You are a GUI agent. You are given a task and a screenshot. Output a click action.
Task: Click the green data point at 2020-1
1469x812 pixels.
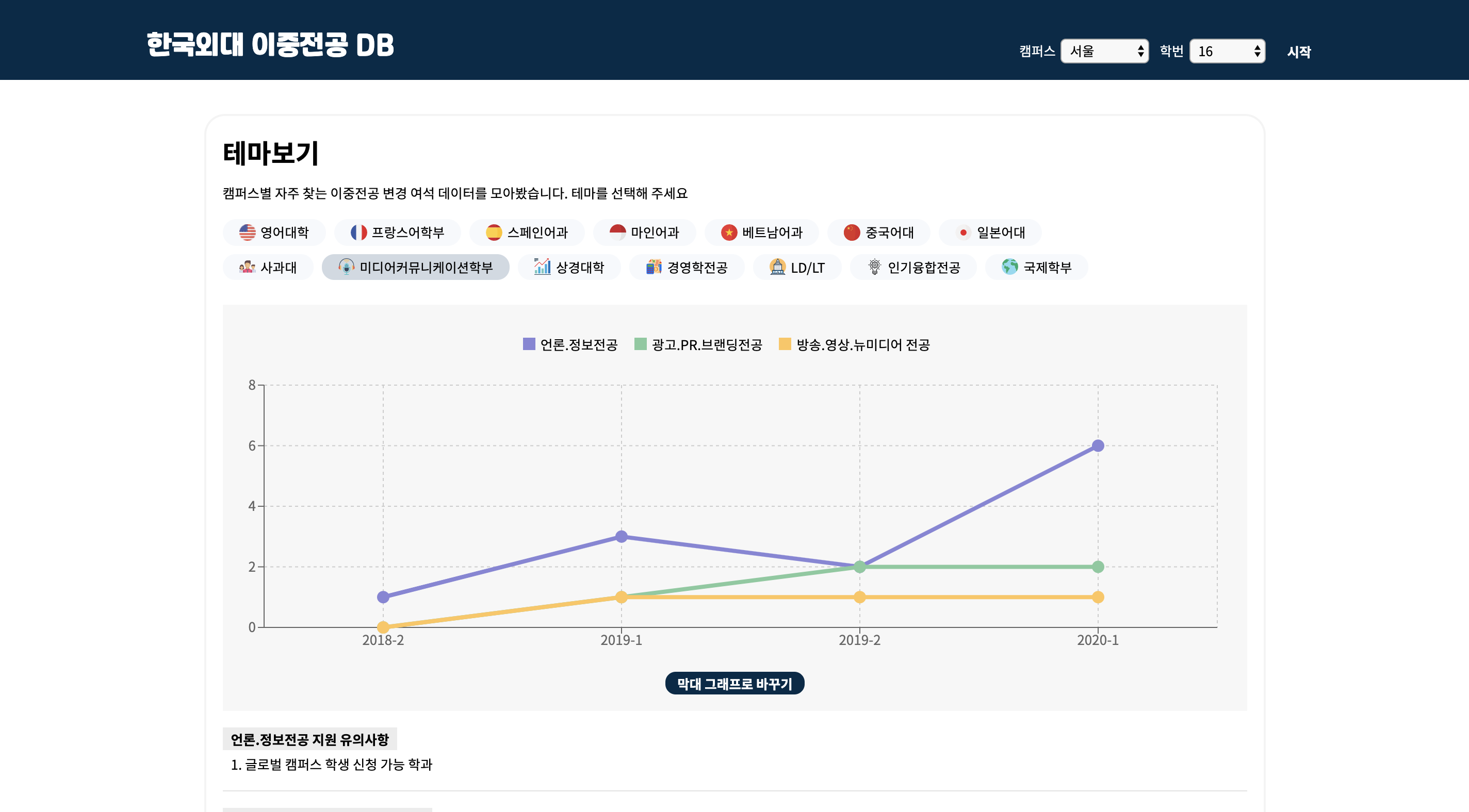(x=1098, y=567)
